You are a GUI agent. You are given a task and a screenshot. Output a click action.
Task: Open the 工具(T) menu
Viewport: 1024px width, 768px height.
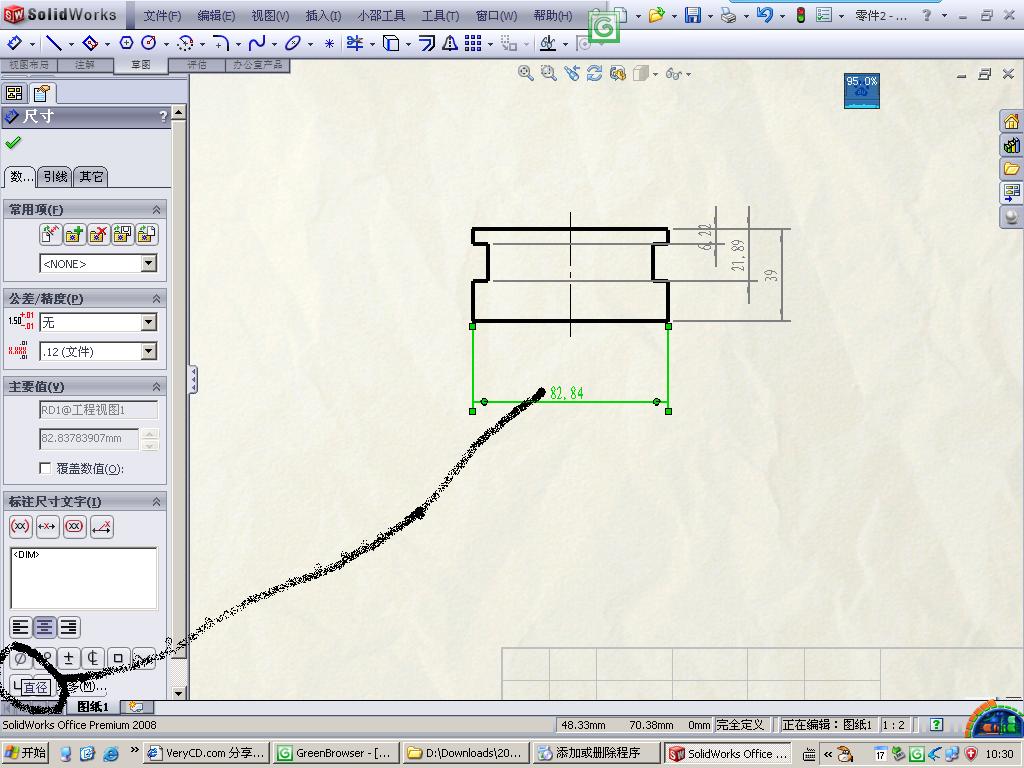tap(440, 15)
